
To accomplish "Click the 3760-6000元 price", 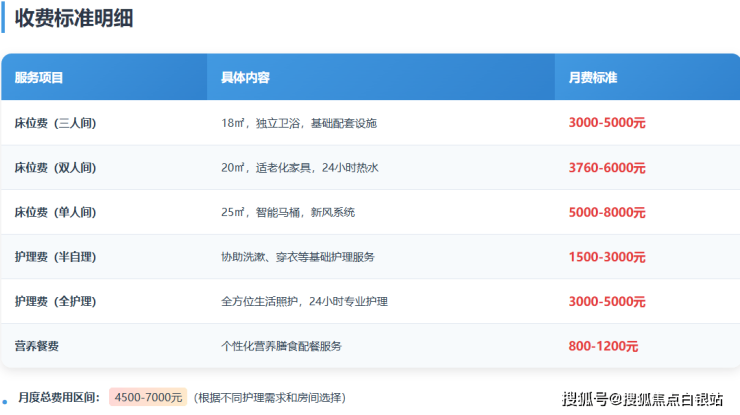I will 607,168.
